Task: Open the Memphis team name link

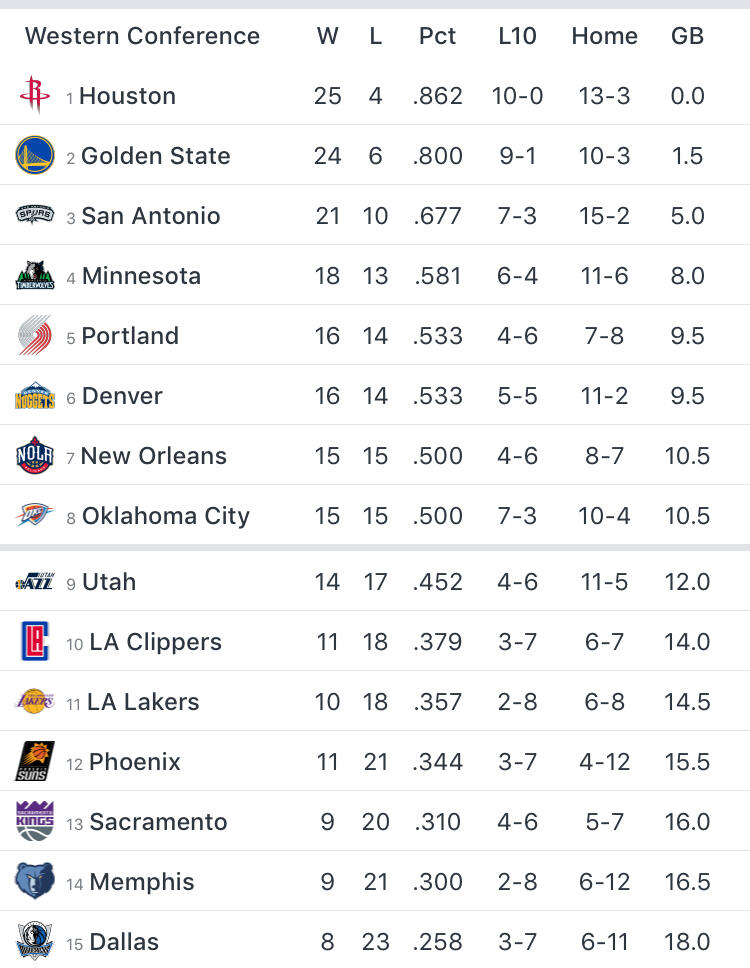Action: (x=141, y=882)
